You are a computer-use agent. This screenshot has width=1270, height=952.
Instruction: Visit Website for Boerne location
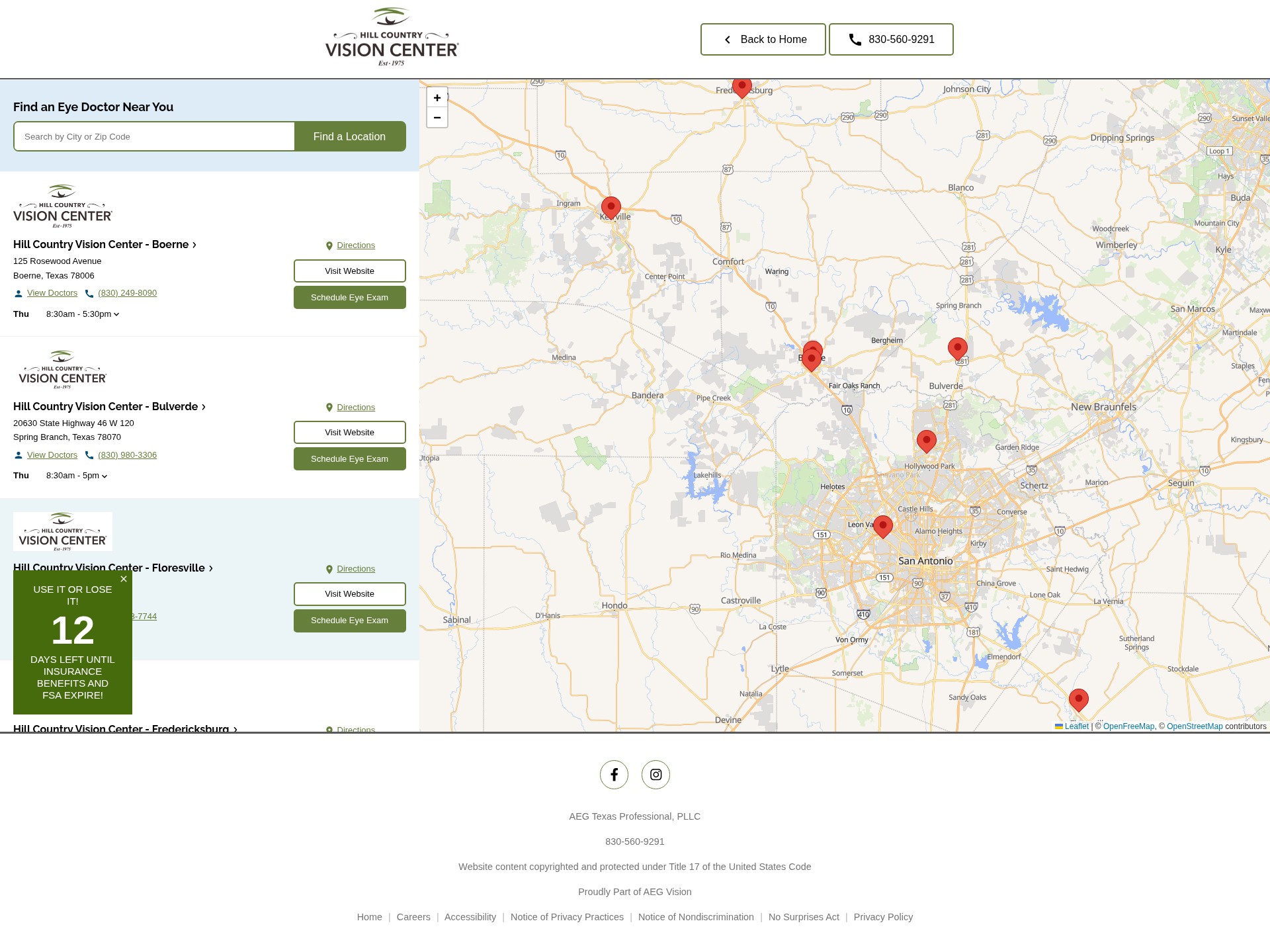coord(350,271)
